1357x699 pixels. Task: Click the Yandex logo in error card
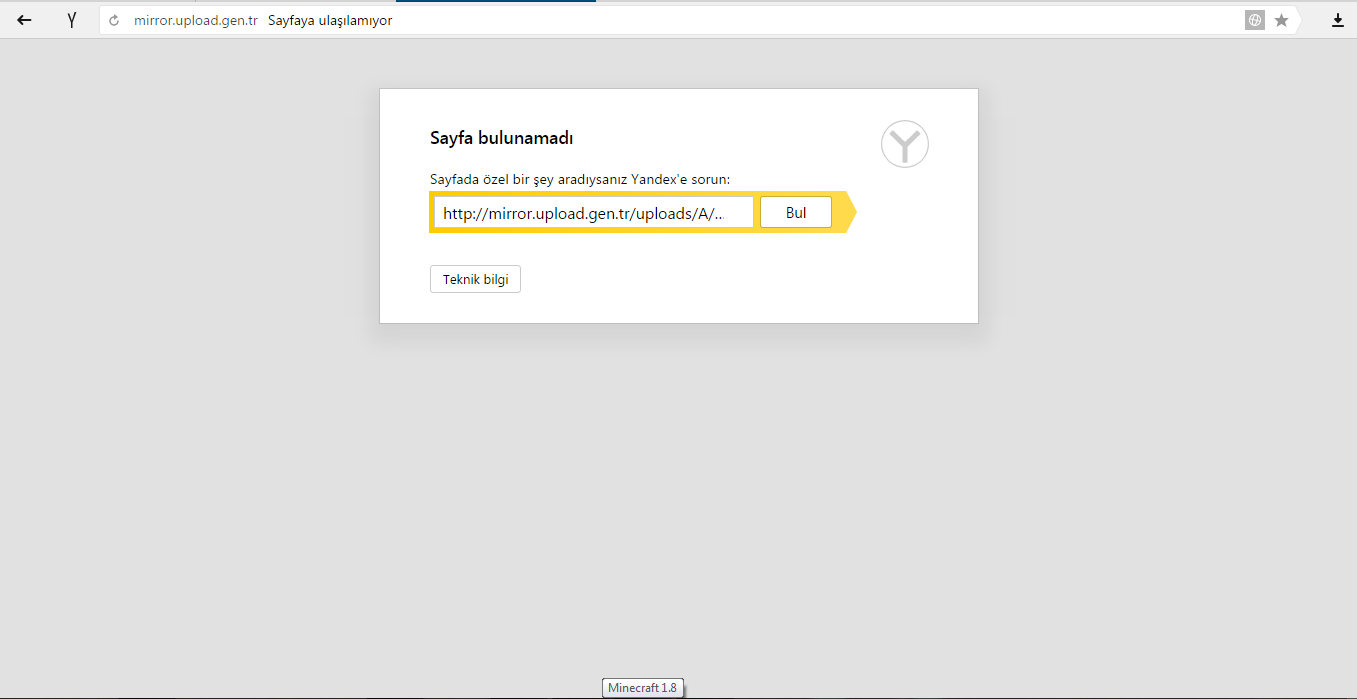tap(905, 144)
